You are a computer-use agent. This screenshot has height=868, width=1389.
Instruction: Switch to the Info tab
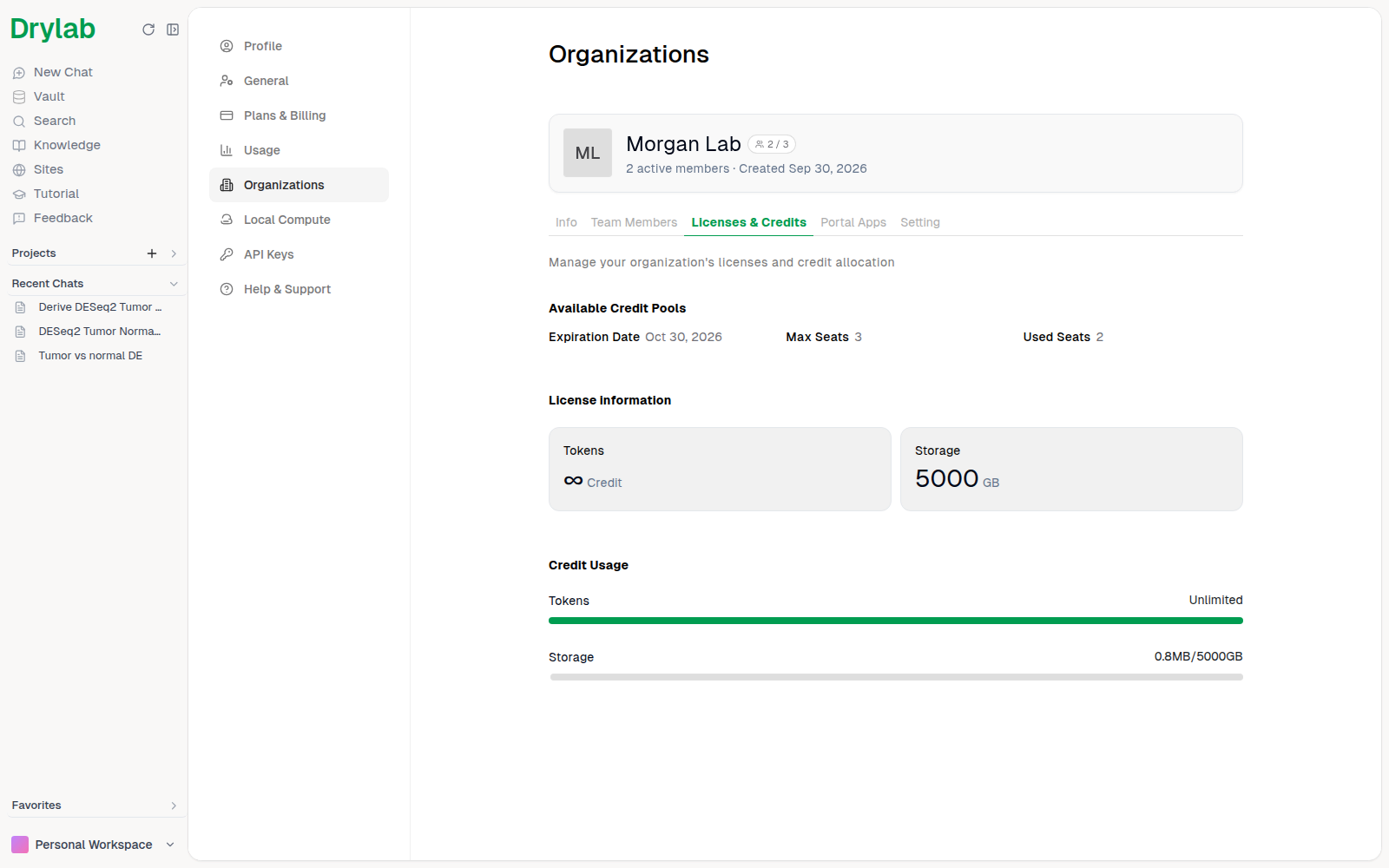tap(566, 222)
